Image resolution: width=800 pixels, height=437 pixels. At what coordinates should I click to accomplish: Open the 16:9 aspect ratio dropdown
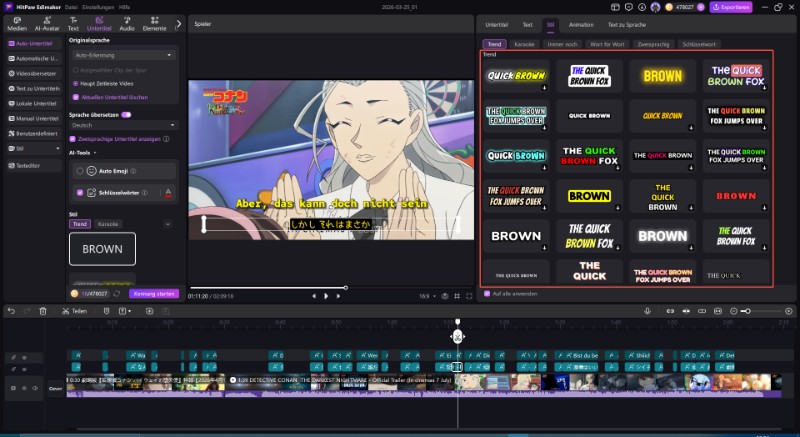(428, 296)
